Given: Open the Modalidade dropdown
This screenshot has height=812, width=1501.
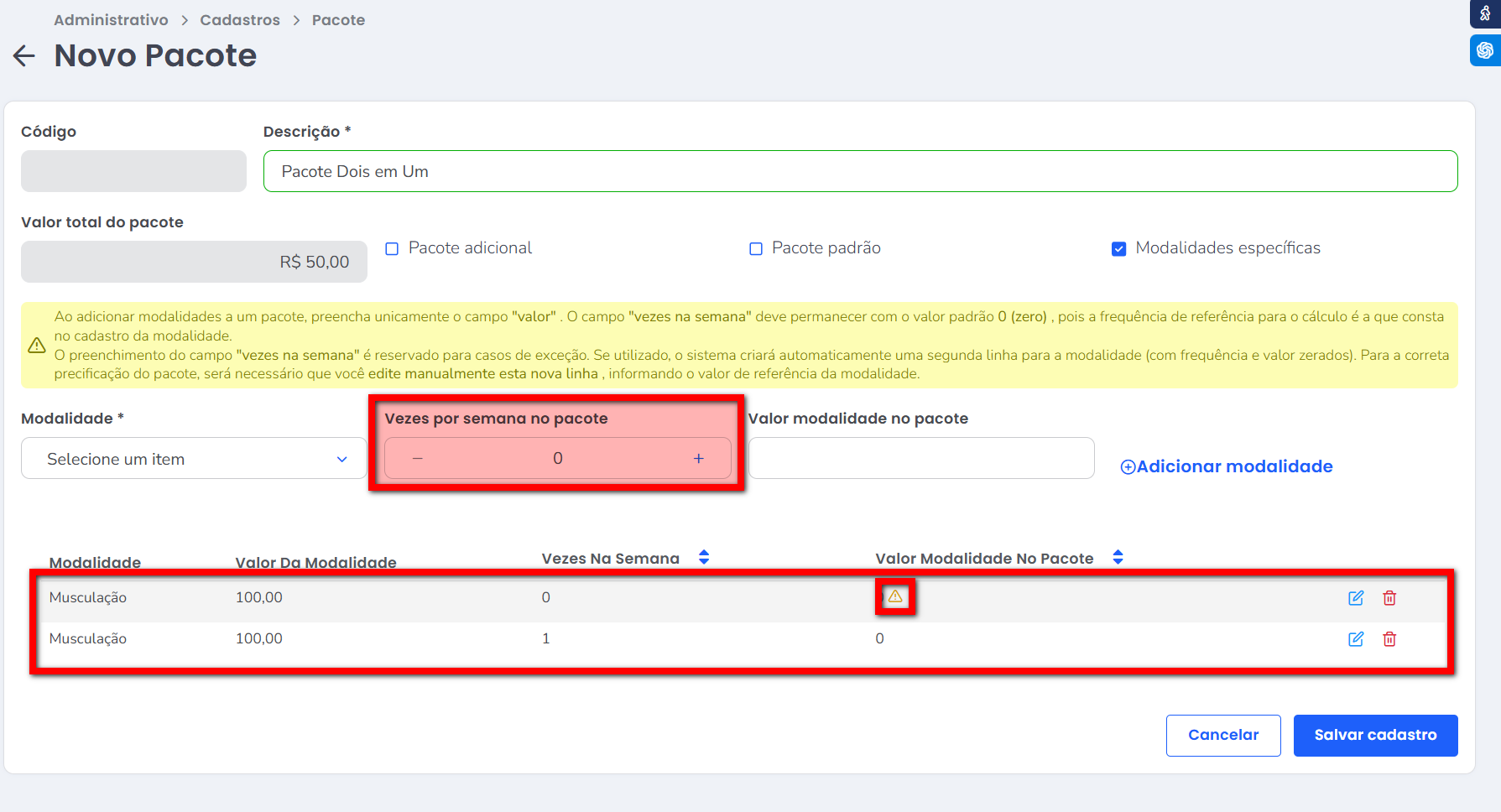Looking at the screenshot, I should tap(194, 459).
